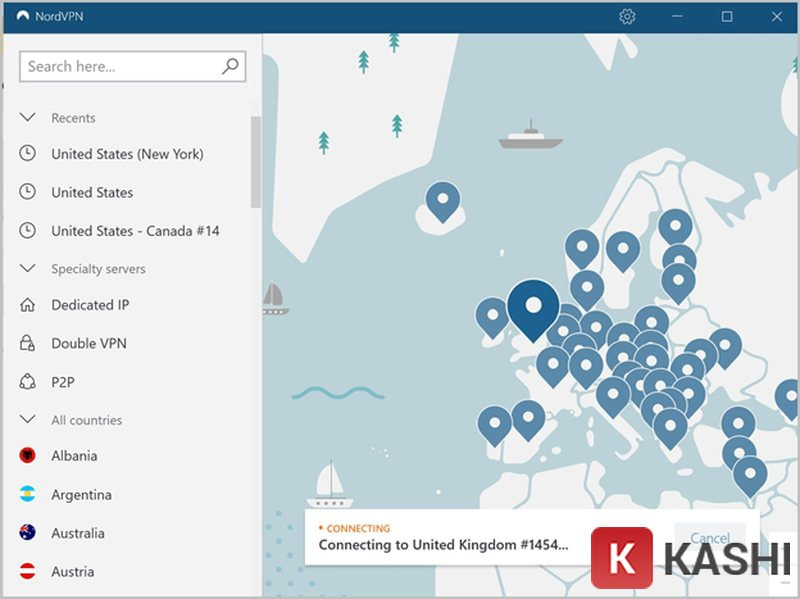Click the Argentina flag icon
This screenshot has width=800, height=599.
[27, 495]
